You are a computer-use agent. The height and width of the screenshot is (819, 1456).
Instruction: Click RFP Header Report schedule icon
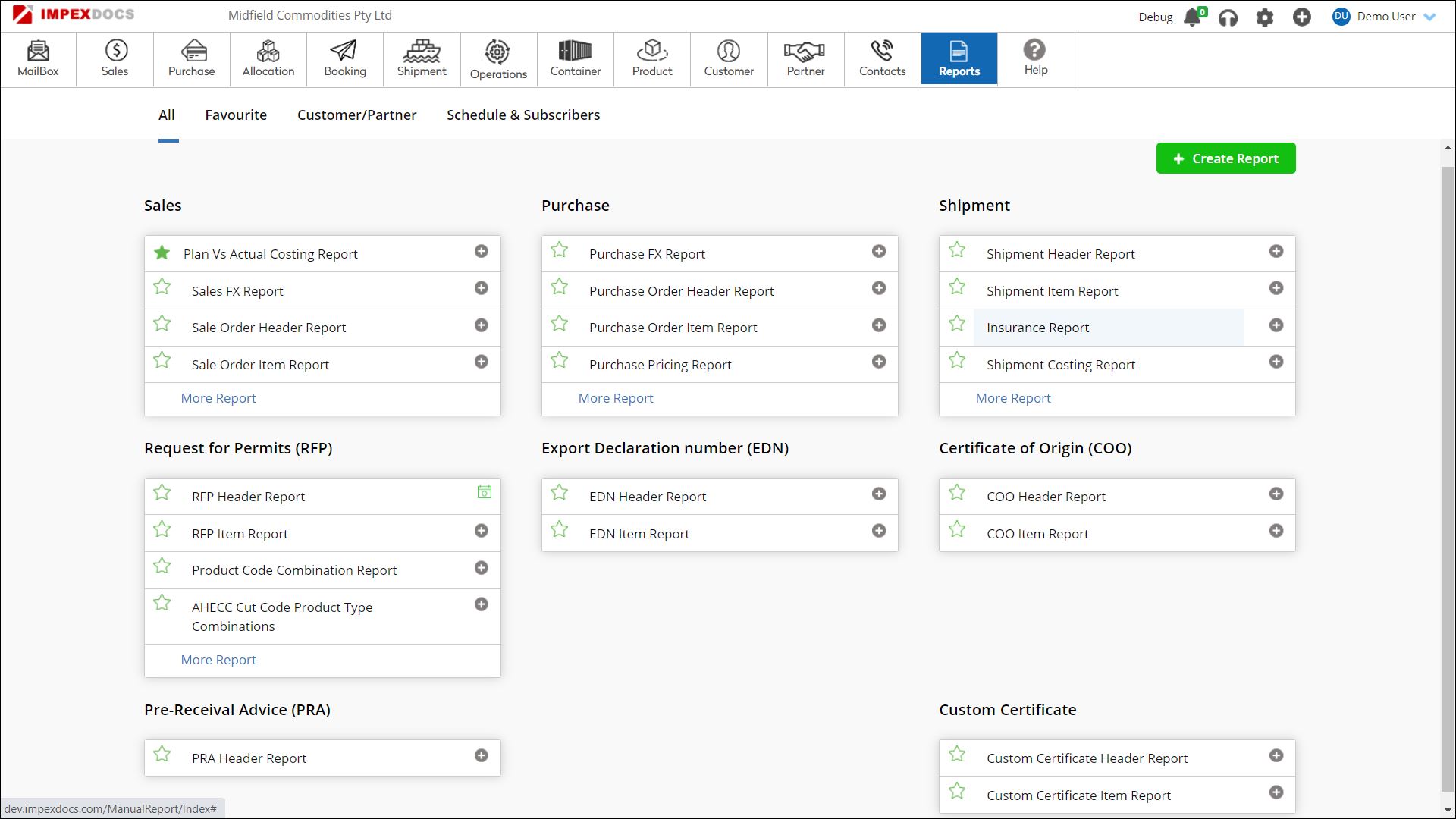484,492
